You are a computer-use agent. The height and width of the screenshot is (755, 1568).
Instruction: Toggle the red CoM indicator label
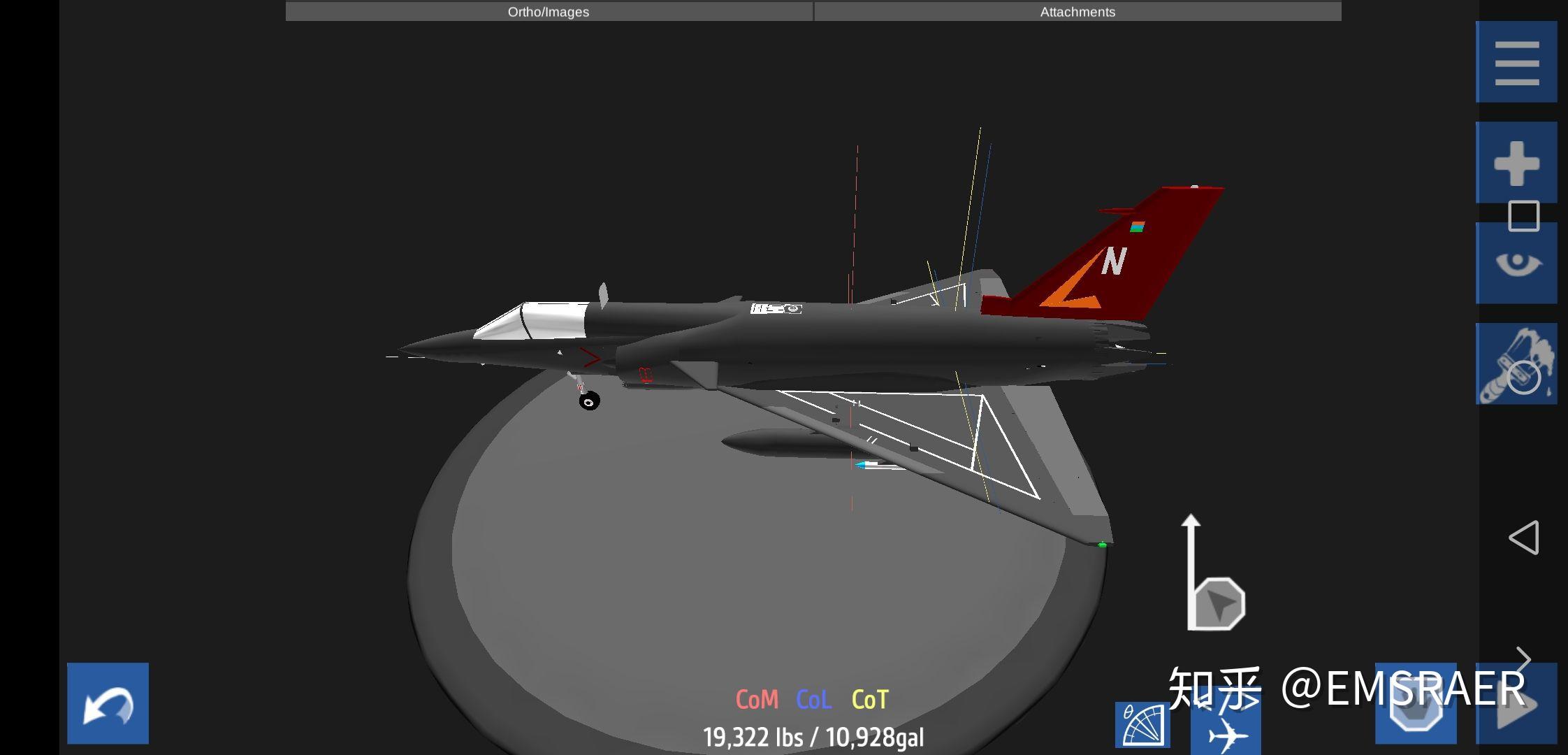[x=757, y=700]
